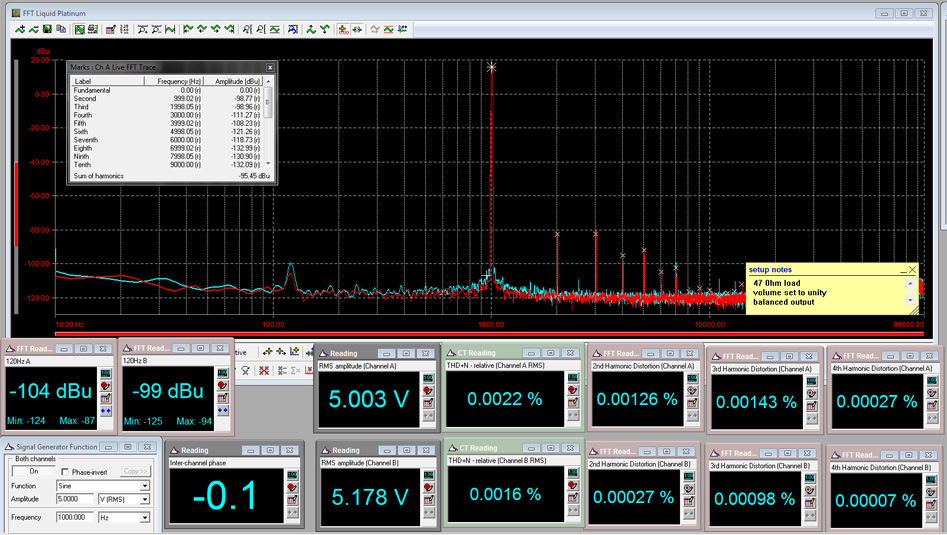This screenshot has width=947, height=535.
Task: Click the red icon in 3rd Harmonic Distortion Channel B
Action: pos(809,491)
